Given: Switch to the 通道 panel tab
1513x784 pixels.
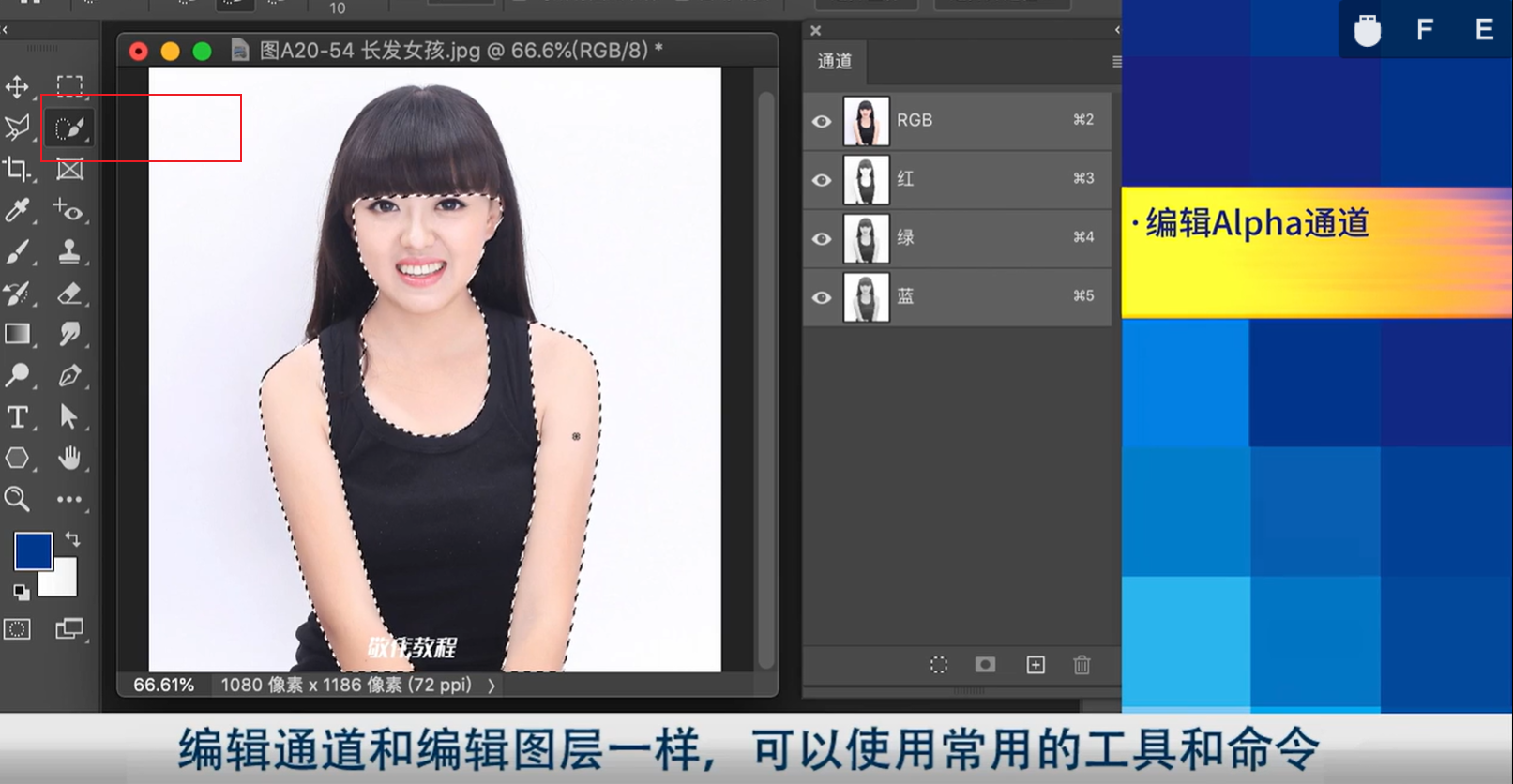Looking at the screenshot, I should 835,62.
